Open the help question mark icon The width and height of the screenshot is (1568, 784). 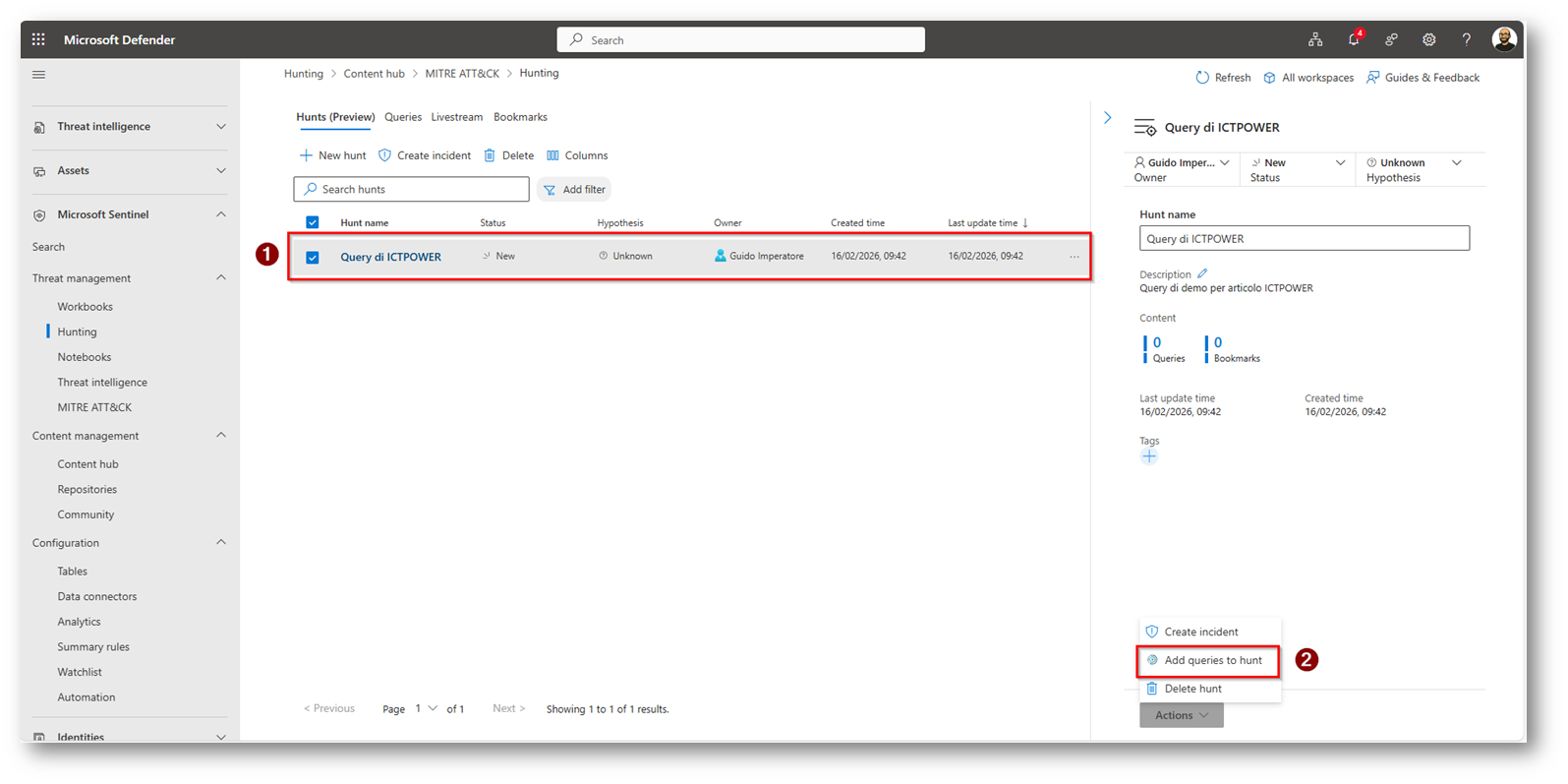pyautogui.click(x=1466, y=39)
